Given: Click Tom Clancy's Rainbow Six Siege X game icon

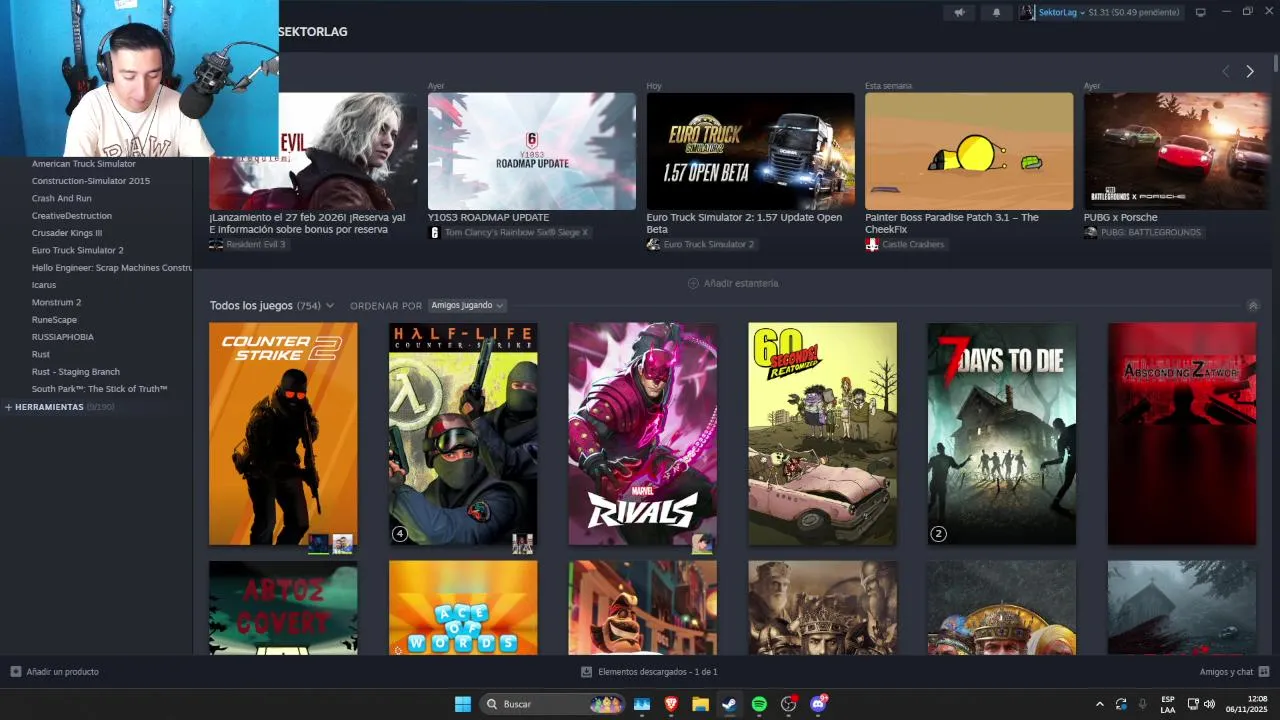Looking at the screenshot, I should tap(435, 232).
